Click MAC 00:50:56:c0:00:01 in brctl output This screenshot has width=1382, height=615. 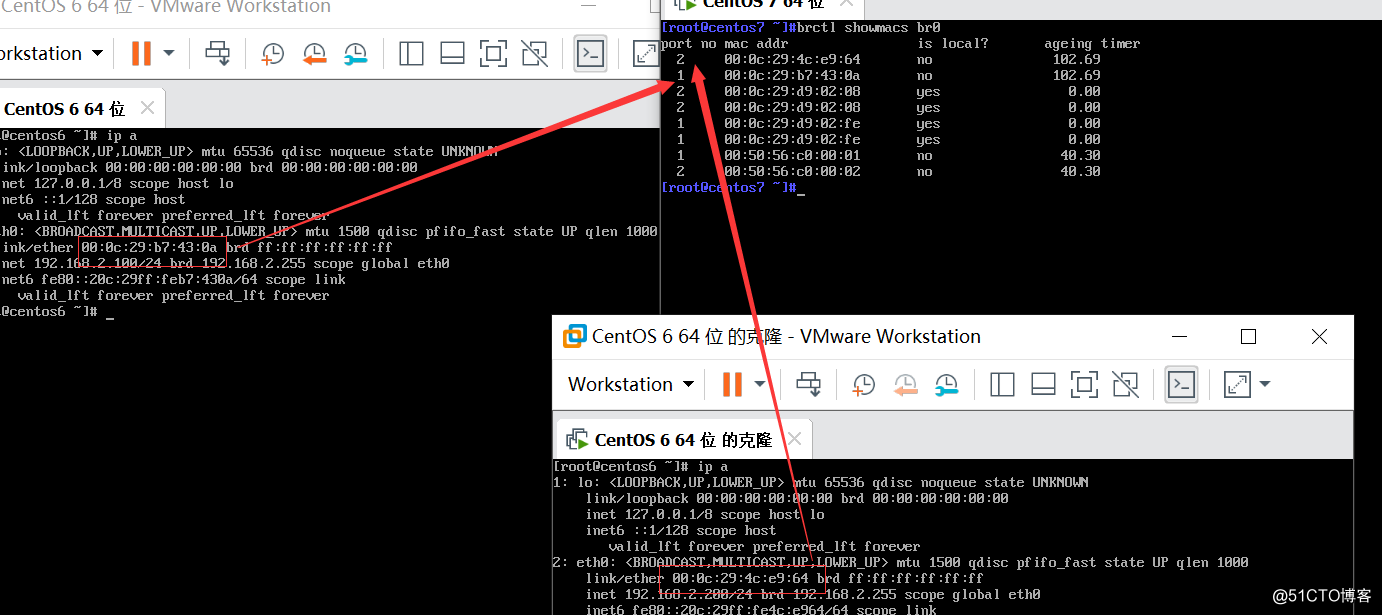(x=792, y=155)
